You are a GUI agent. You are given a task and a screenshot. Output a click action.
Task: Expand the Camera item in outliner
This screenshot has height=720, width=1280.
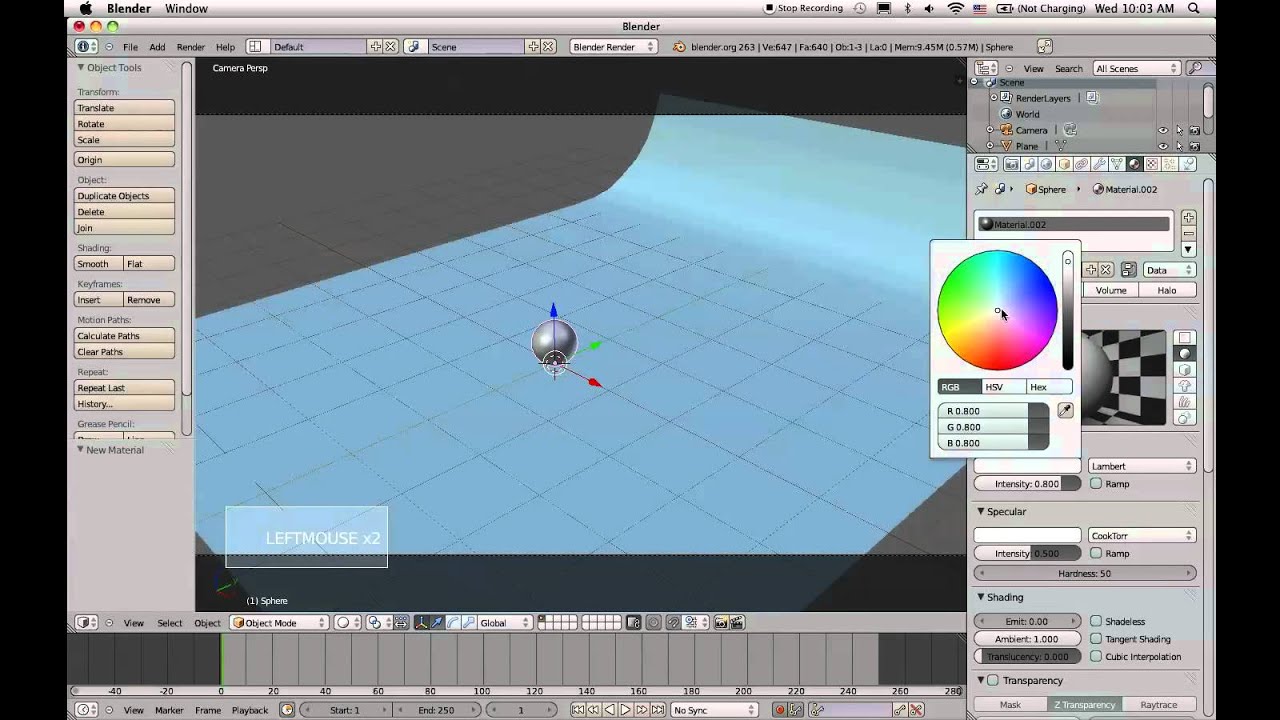(990, 130)
